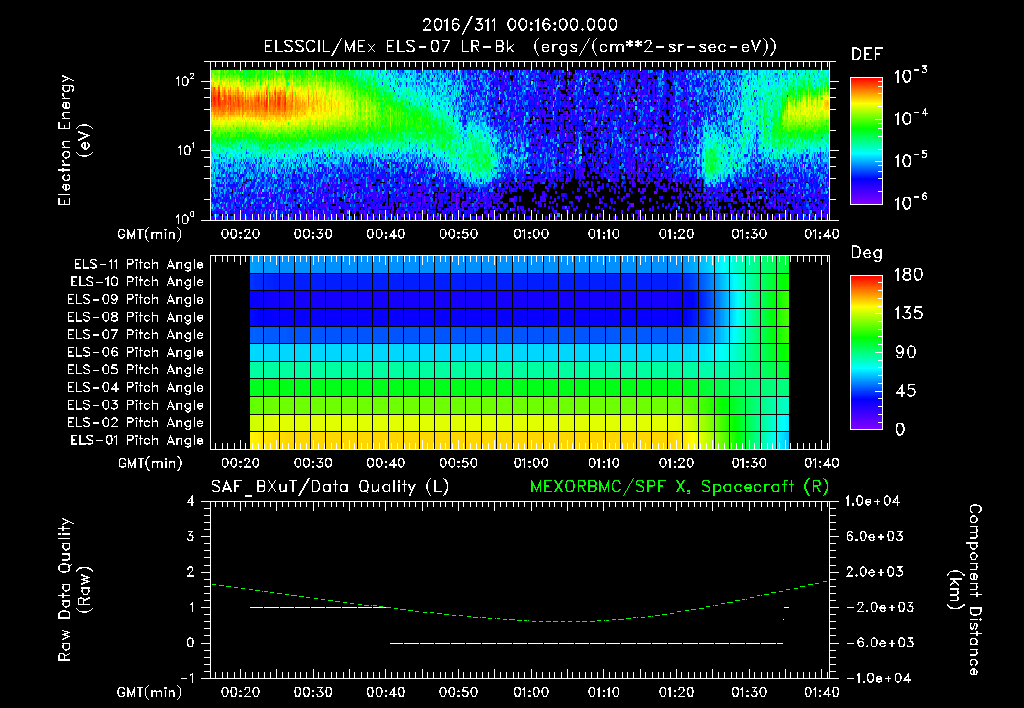Click the ELS-06 Pitch Angle row label
The image size is (1024, 708).
pyautogui.click(x=136, y=353)
